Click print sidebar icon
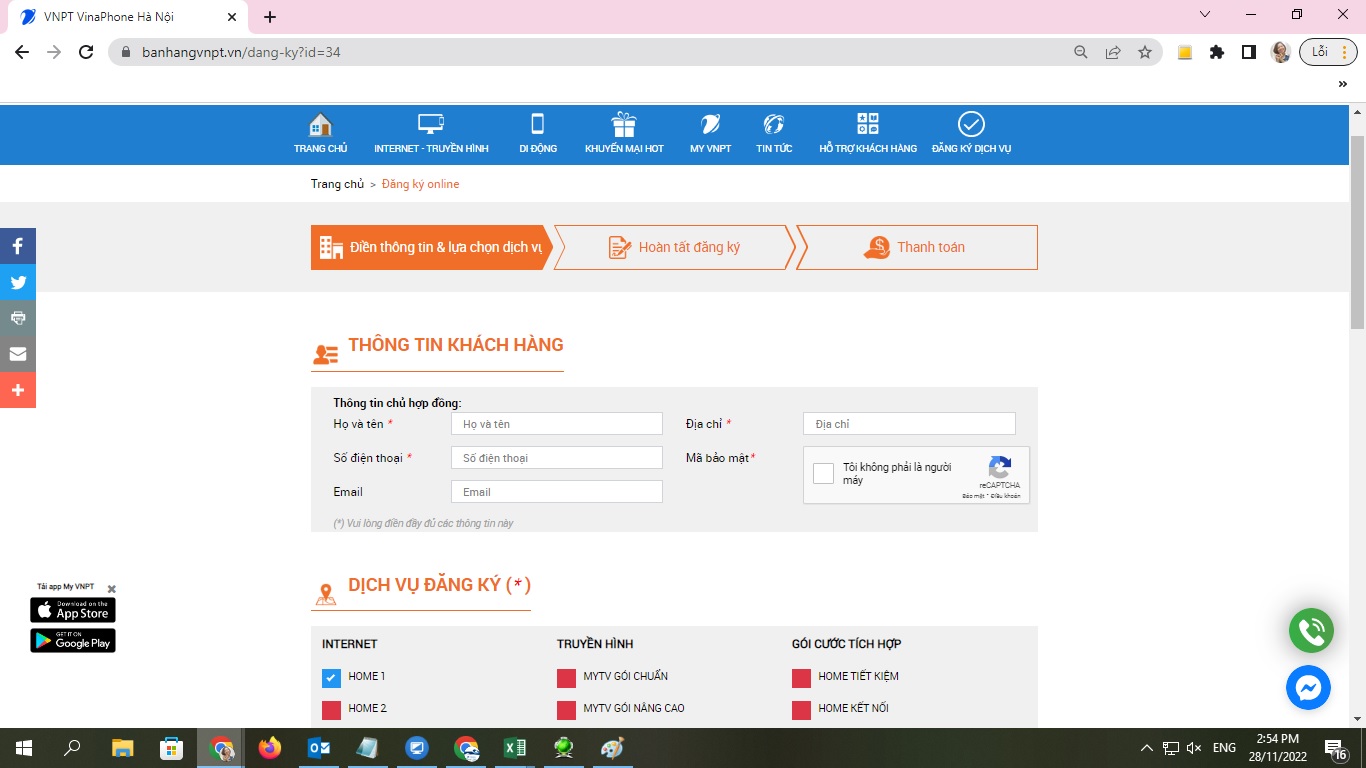 click(18, 318)
